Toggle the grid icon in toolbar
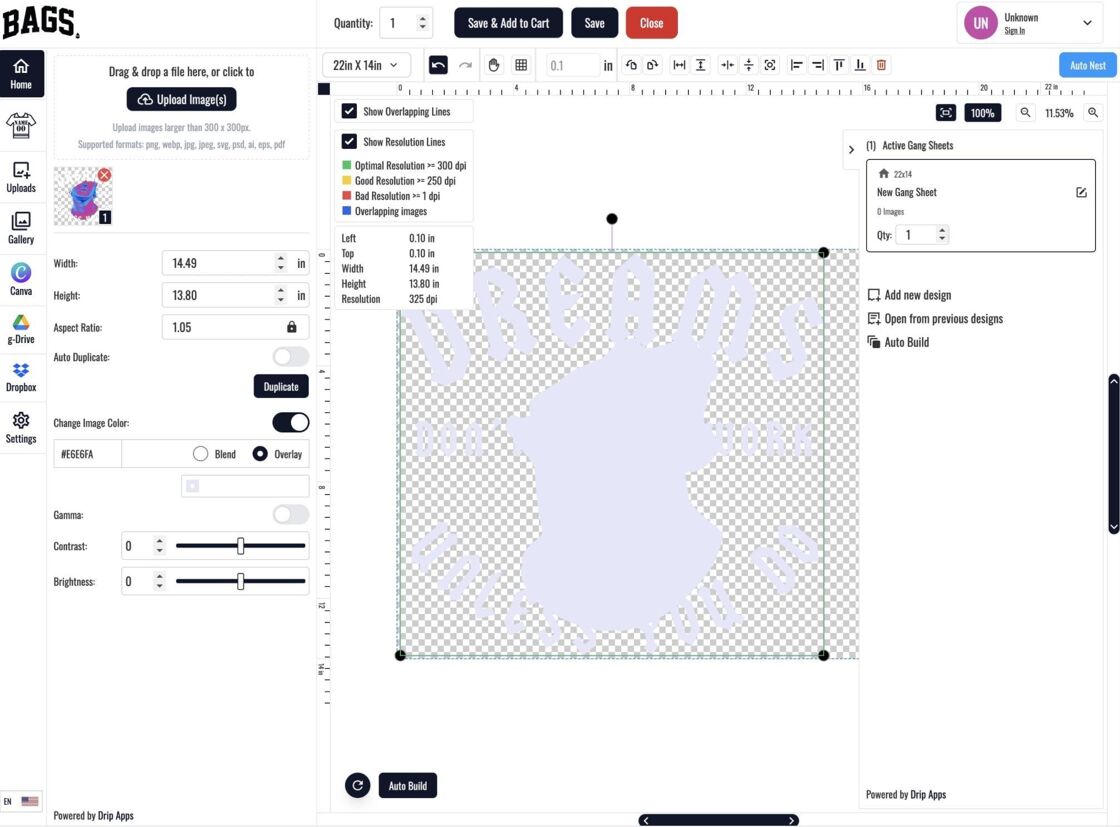 (521, 65)
